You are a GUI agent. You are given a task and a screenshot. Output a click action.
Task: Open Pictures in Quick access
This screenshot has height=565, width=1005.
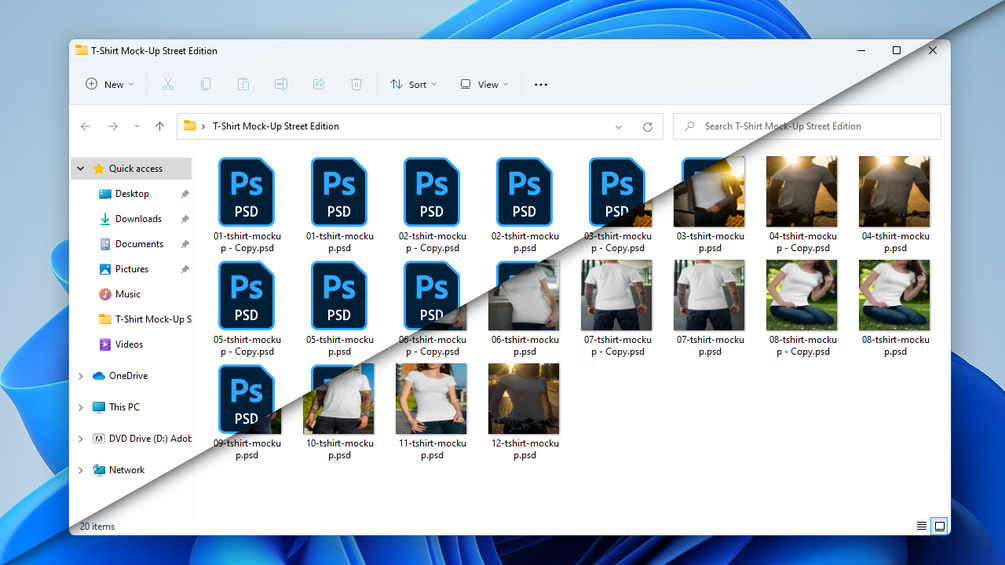[x=131, y=269]
